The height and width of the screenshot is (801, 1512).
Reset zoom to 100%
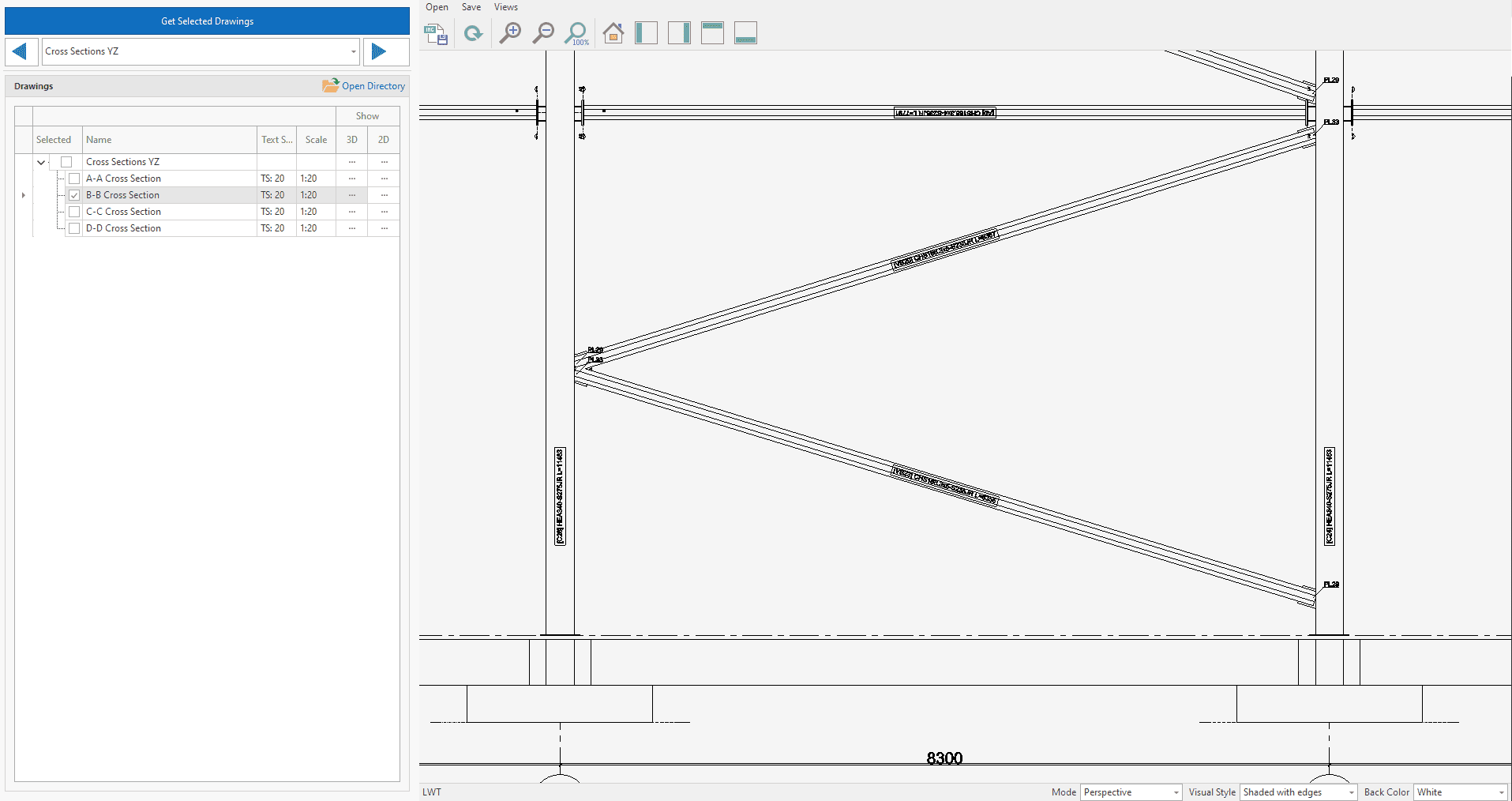point(576,33)
